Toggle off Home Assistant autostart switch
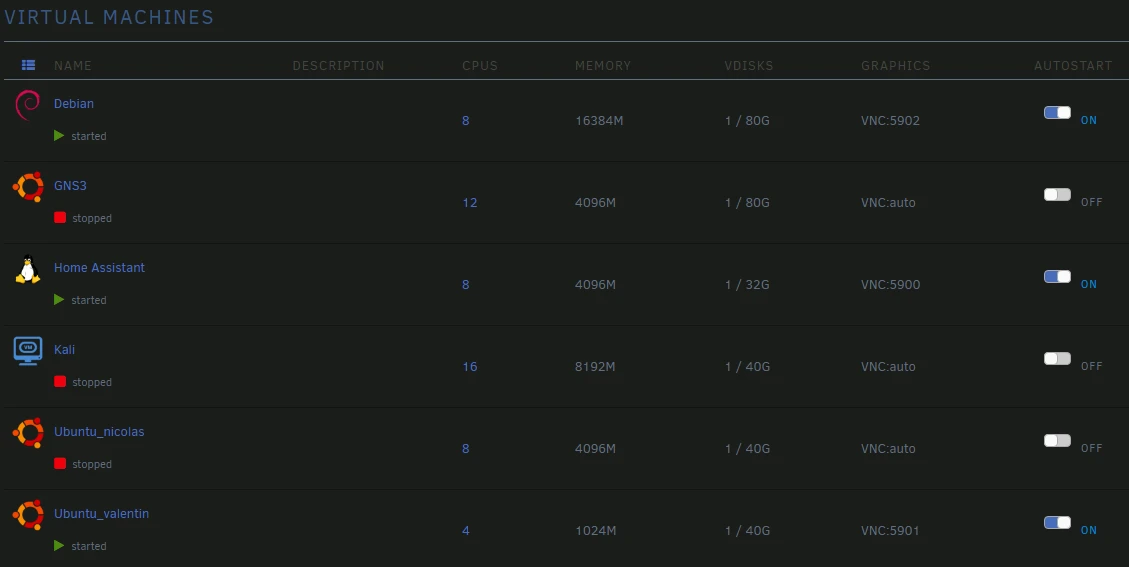This screenshot has height=567, width=1129. pyautogui.click(x=1057, y=277)
